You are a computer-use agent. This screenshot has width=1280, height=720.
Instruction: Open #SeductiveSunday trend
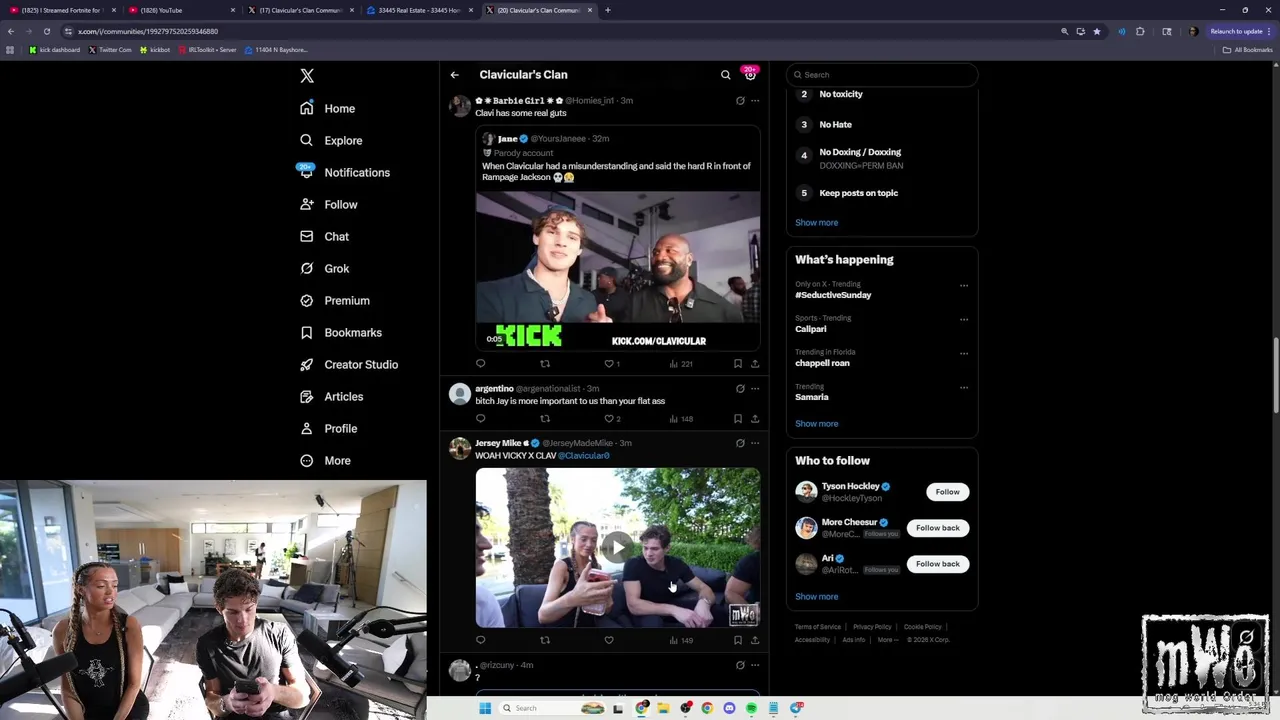coord(833,295)
